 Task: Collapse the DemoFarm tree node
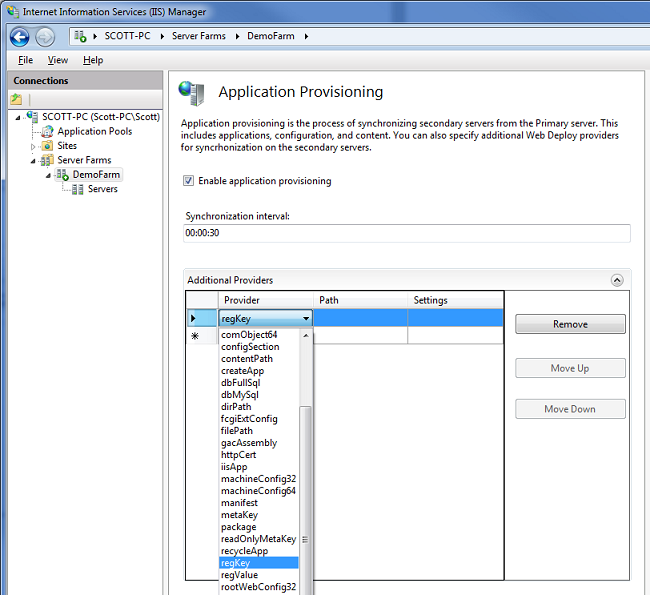pos(49,175)
